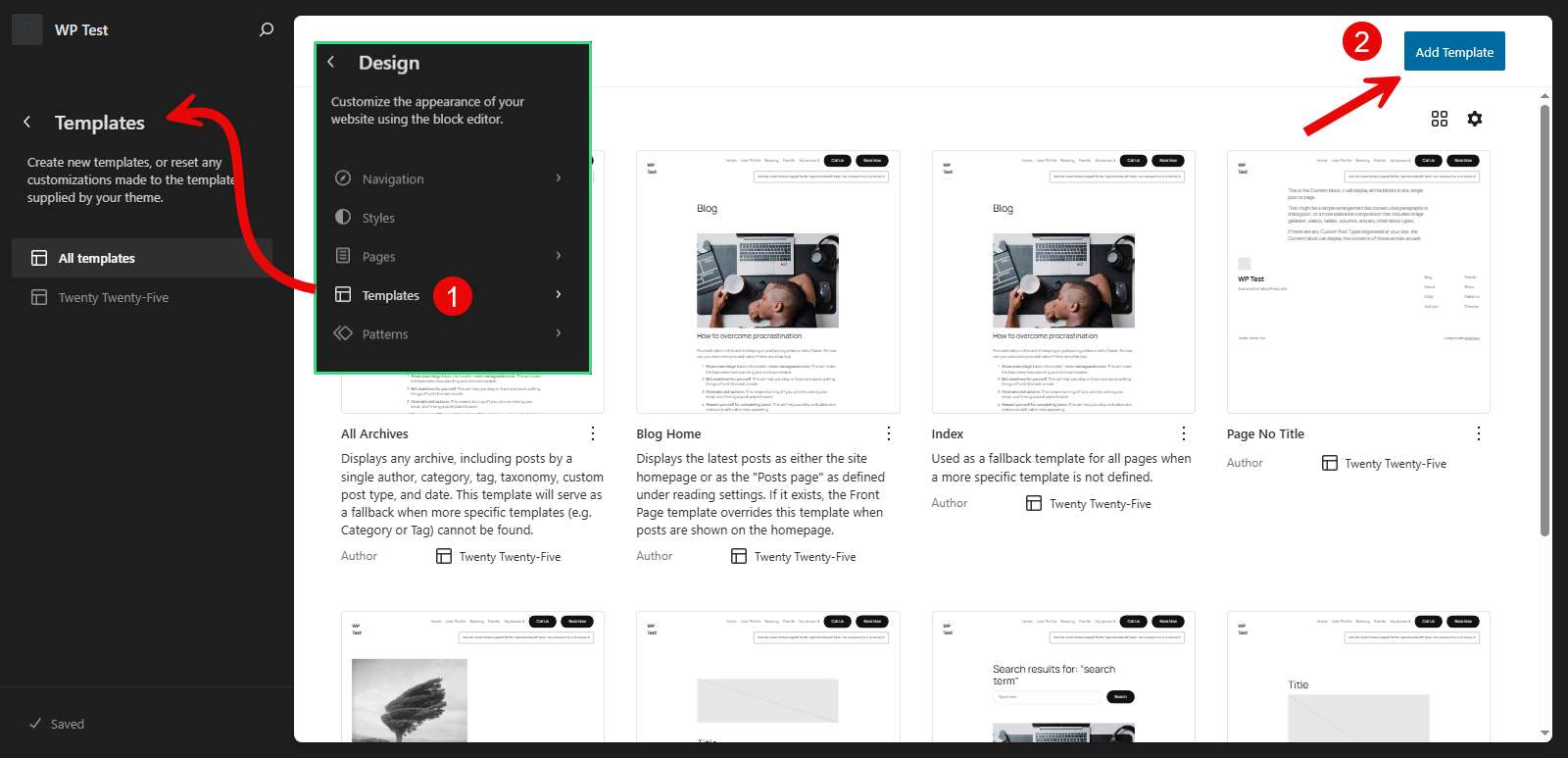
Task: Open the search results template preview
Action: click(x=1063, y=677)
